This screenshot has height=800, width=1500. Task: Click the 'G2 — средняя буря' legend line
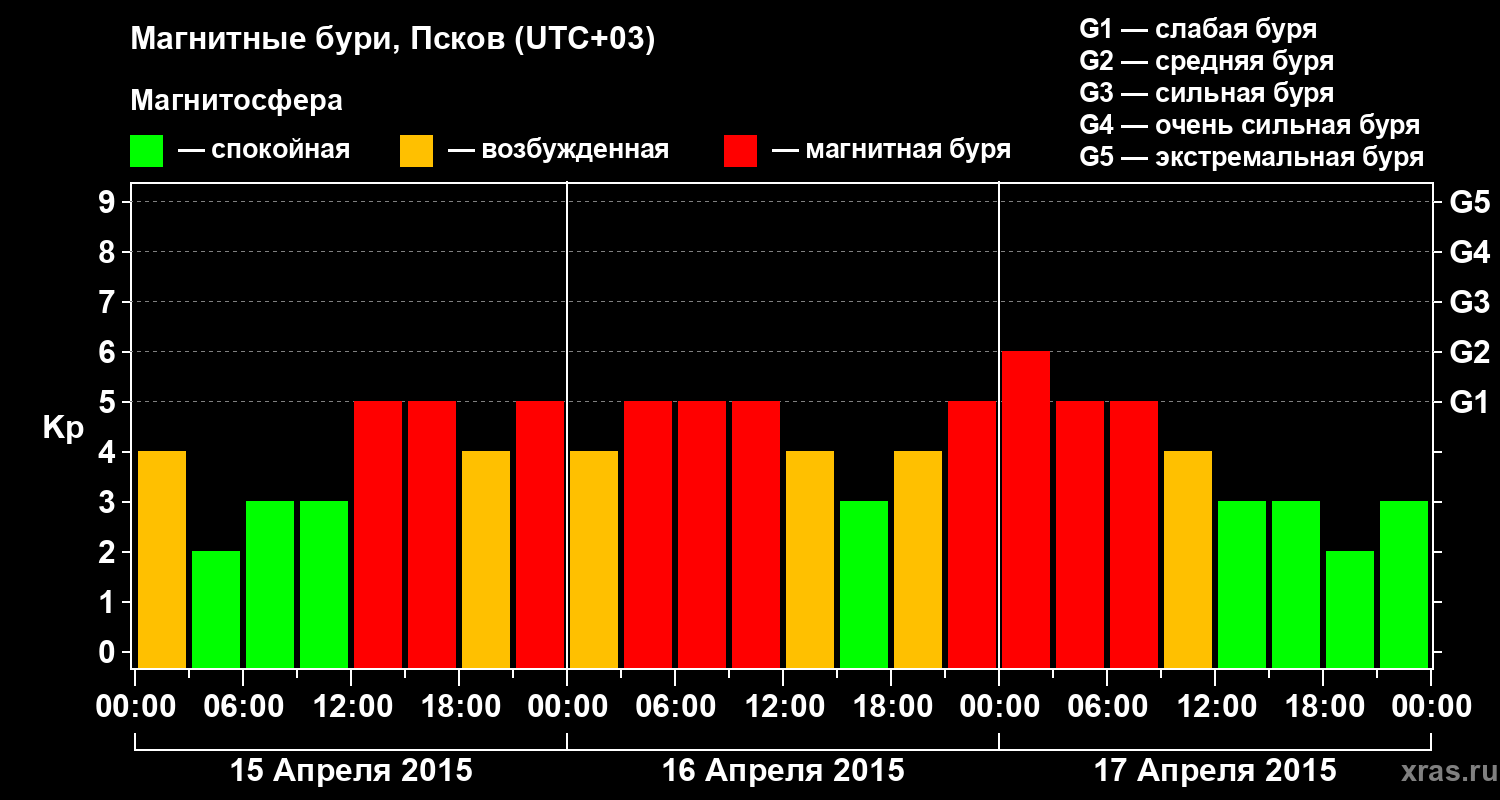(x=1207, y=61)
